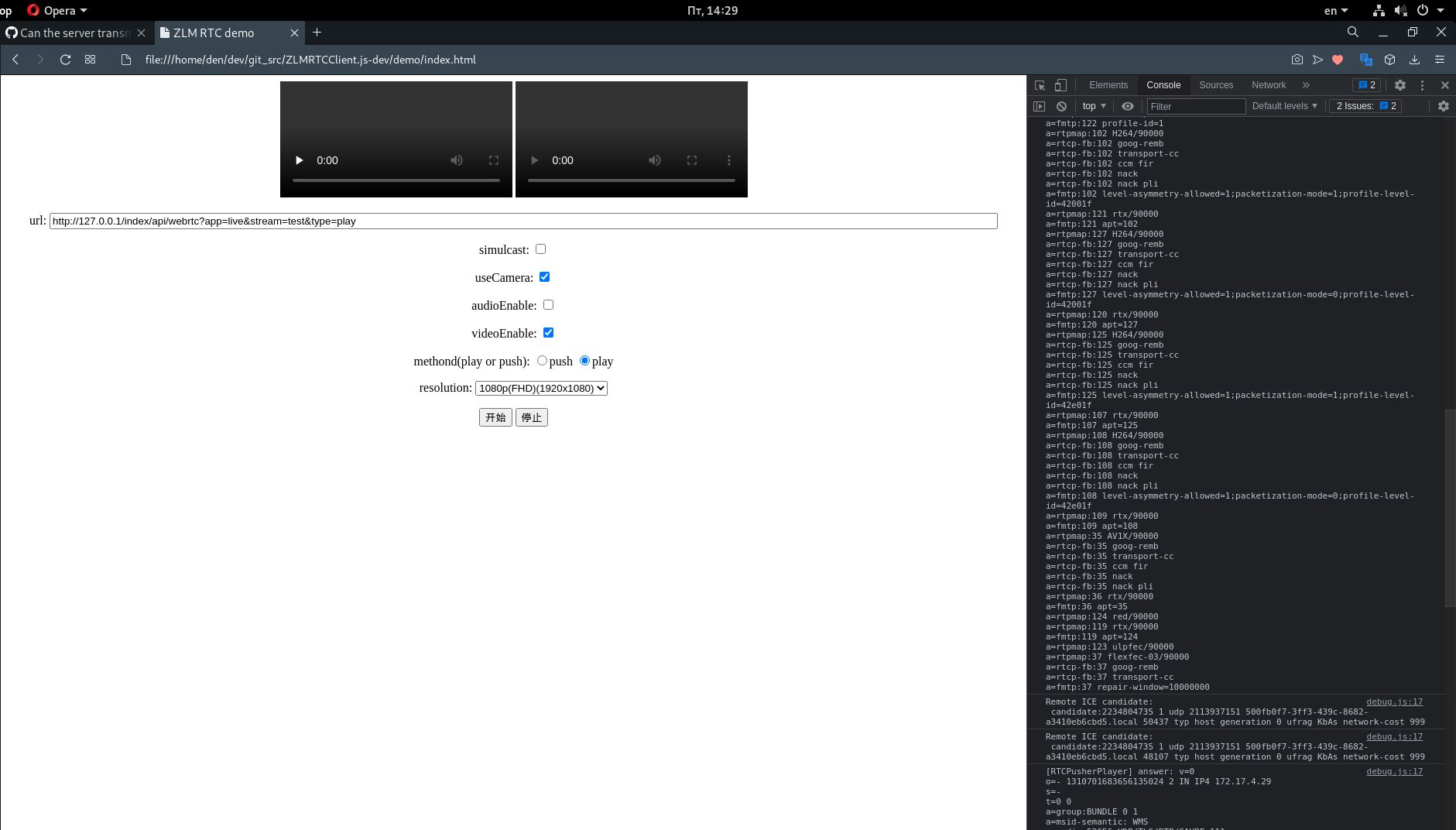1456x830 pixels.
Task: Reload the page with the refresh icon
Action: [x=66, y=60]
